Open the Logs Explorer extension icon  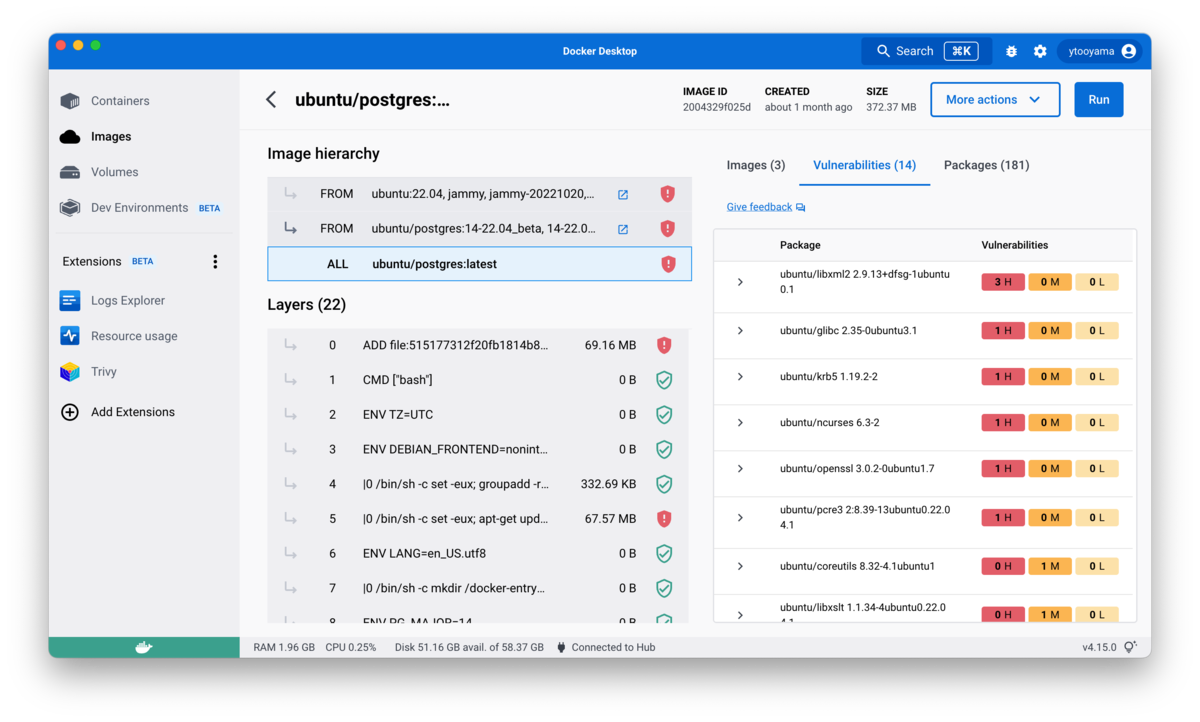tap(70, 300)
